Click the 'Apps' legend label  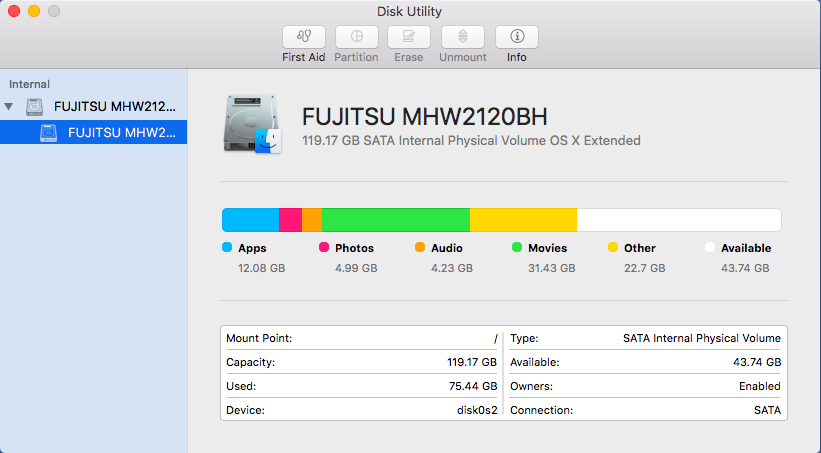coord(252,248)
